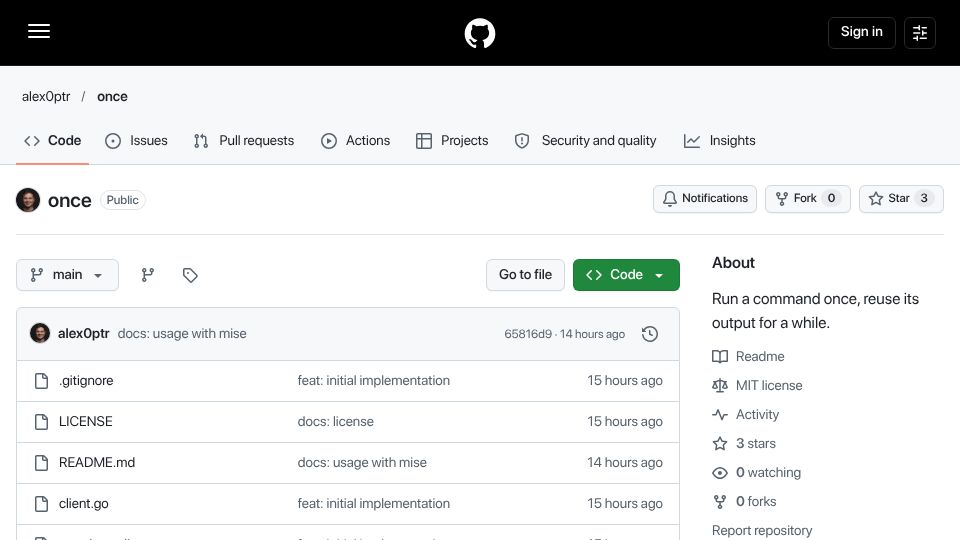
Task: Click the Notifications bell button
Action: tap(705, 198)
